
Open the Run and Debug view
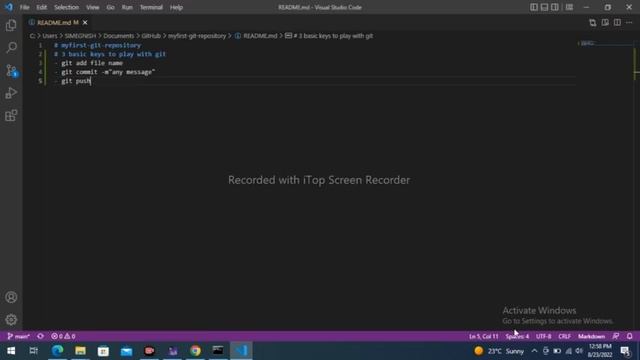[11, 93]
